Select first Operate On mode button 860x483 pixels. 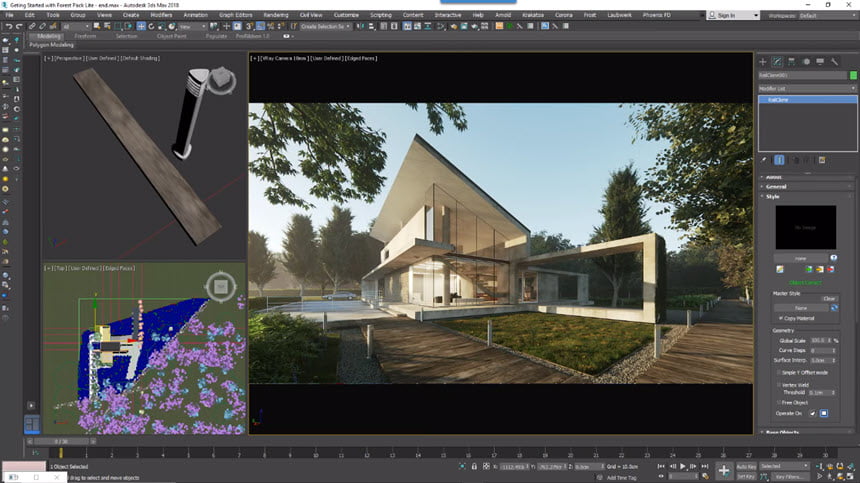click(812, 413)
